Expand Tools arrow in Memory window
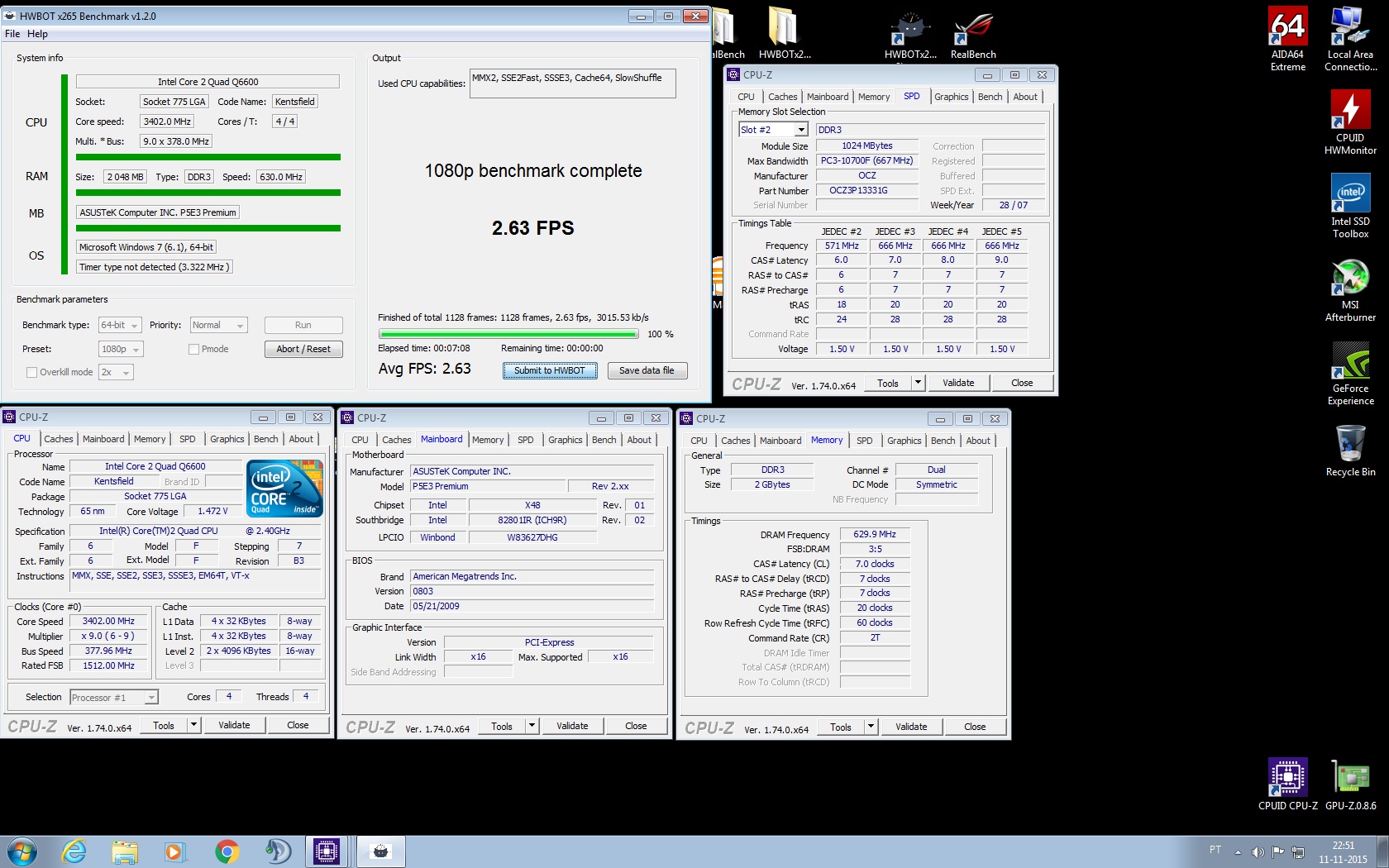 871,727
